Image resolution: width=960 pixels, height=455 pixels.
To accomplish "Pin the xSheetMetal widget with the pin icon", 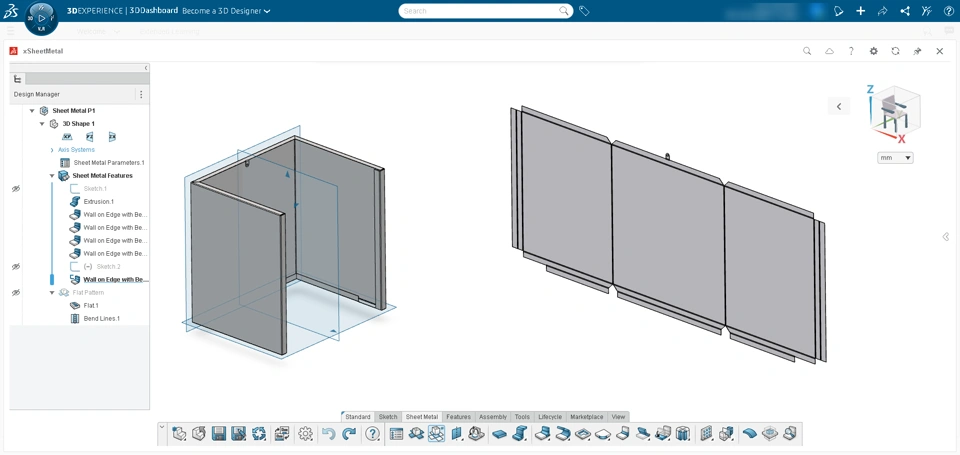I will pyautogui.click(x=917, y=51).
